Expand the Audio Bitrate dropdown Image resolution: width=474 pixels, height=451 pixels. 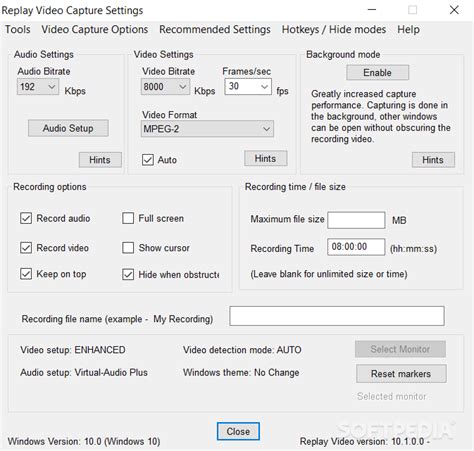pos(38,87)
